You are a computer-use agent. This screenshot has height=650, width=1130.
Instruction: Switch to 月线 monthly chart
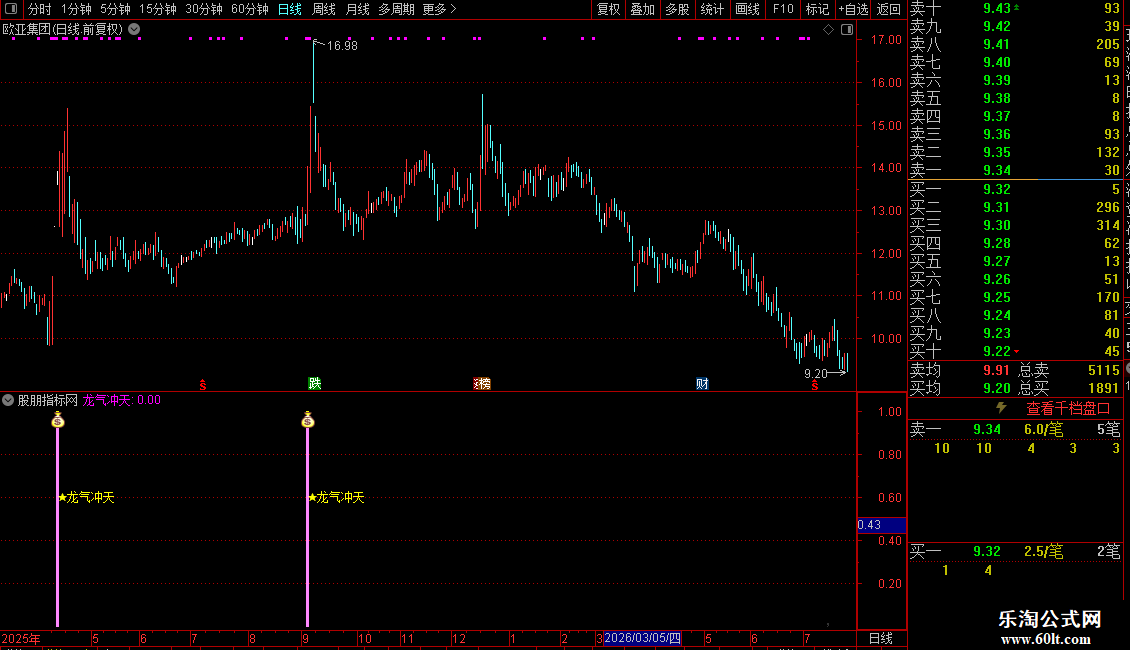[x=357, y=9]
